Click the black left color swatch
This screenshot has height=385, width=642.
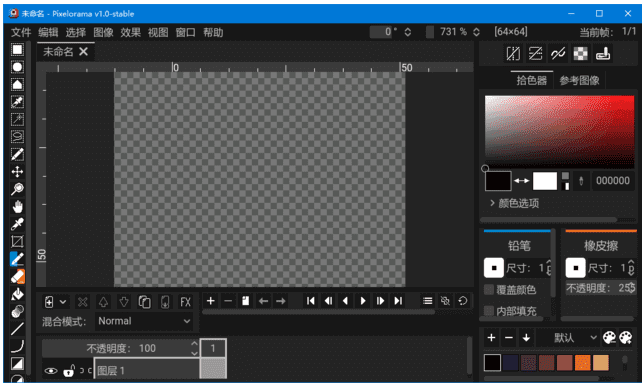point(498,181)
